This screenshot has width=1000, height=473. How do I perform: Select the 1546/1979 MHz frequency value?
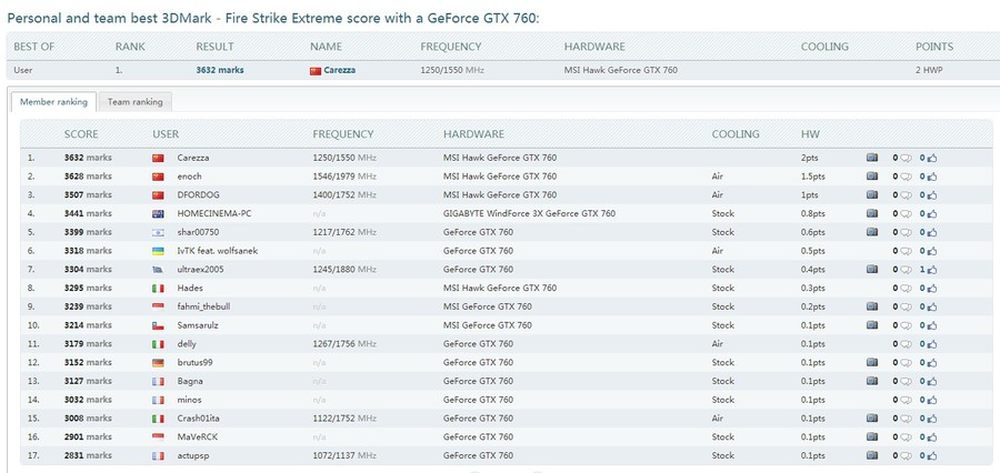coord(344,176)
